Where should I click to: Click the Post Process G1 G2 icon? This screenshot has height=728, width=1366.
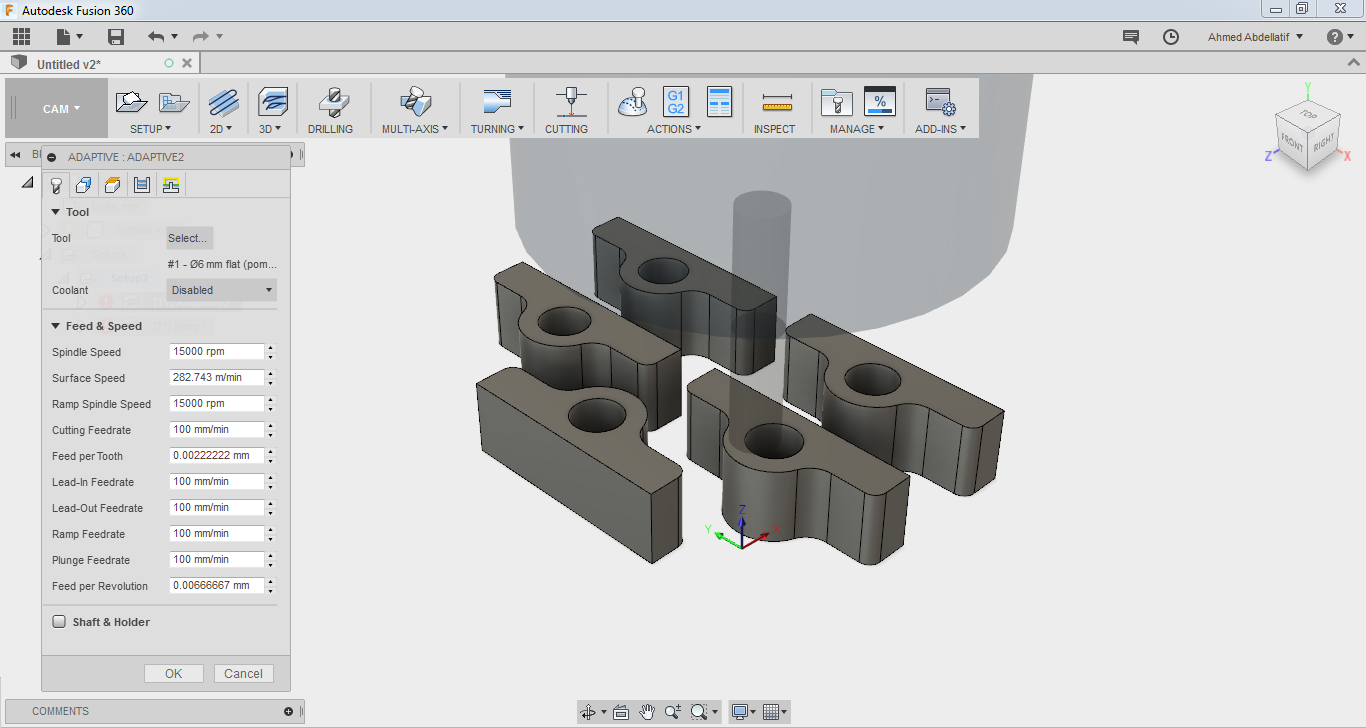[x=676, y=101]
